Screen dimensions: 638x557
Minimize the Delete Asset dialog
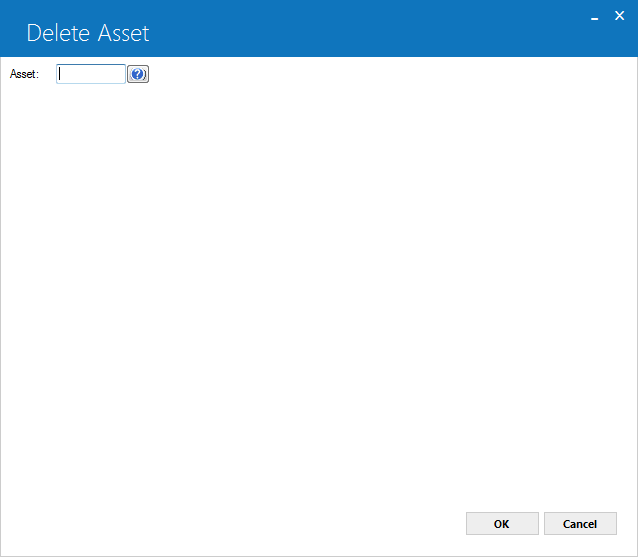[x=594, y=17]
